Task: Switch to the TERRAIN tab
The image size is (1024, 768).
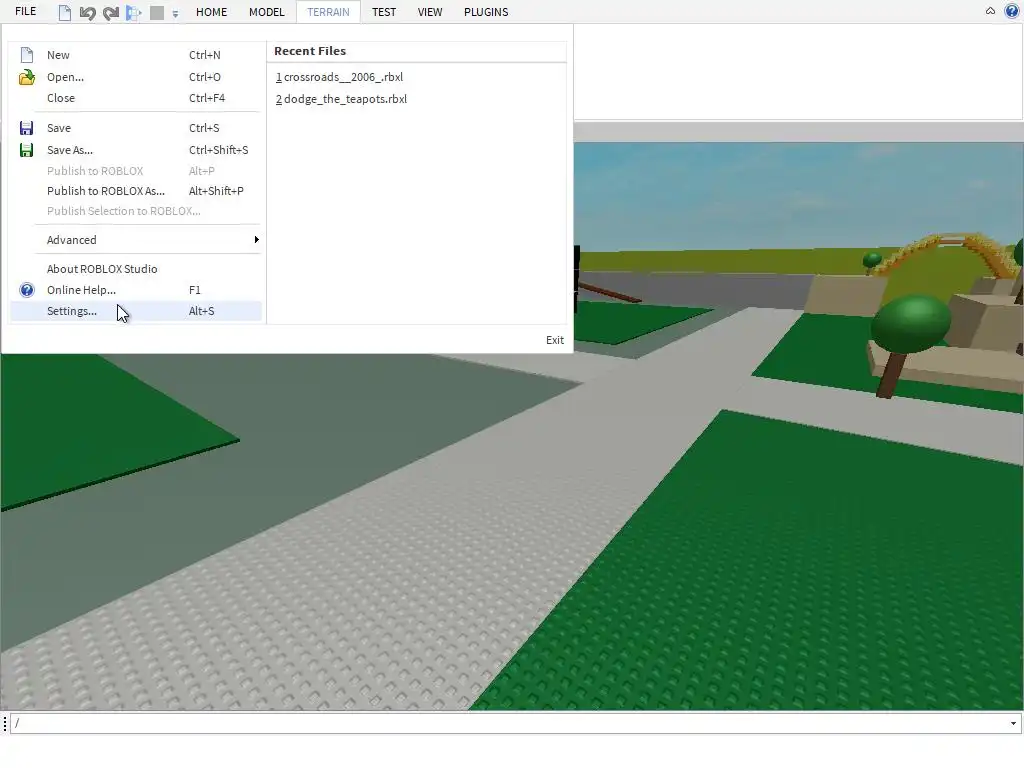Action: (x=328, y=12)
